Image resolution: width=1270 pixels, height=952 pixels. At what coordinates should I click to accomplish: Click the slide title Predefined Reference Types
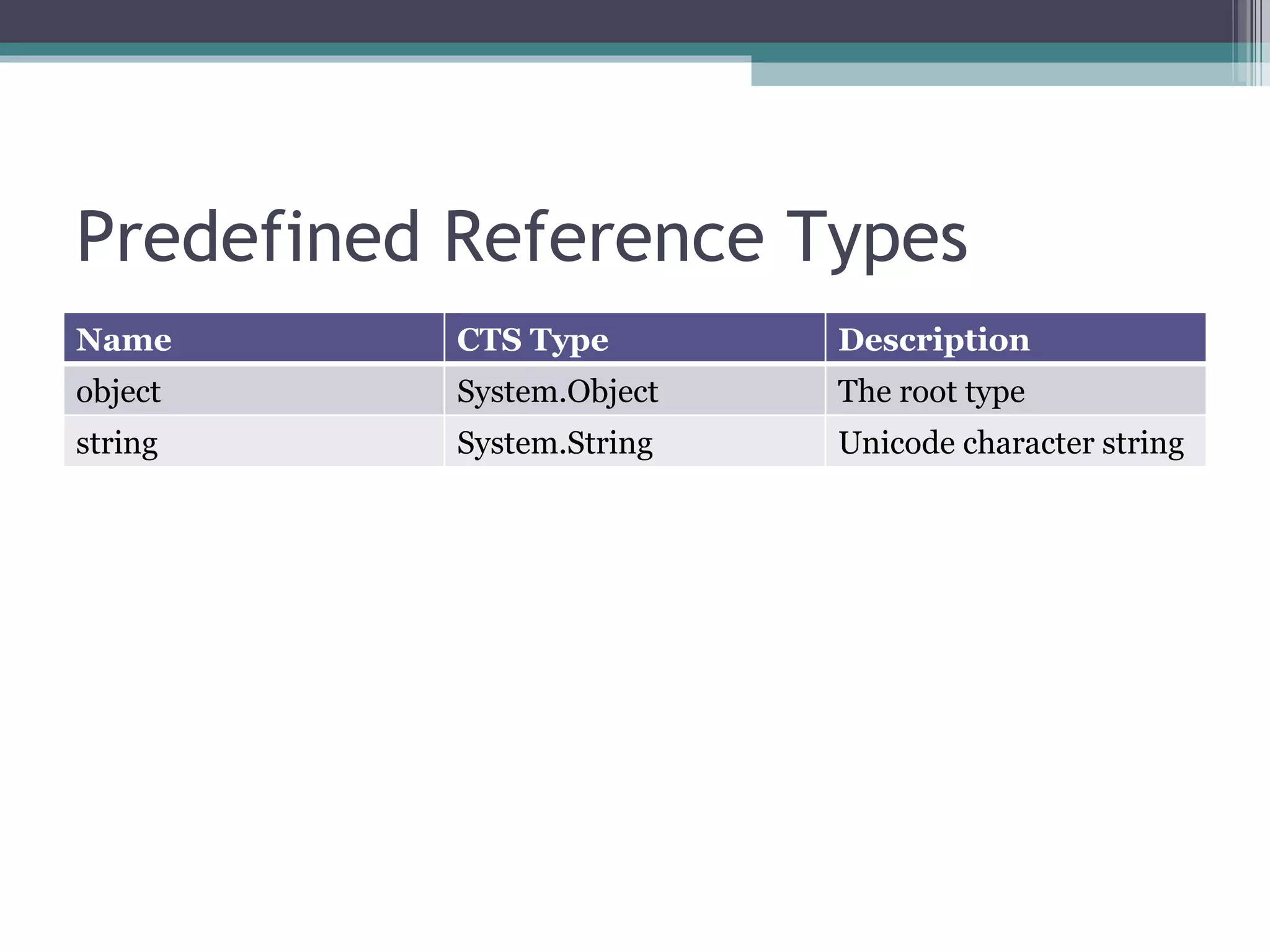[x=521, y=239]
